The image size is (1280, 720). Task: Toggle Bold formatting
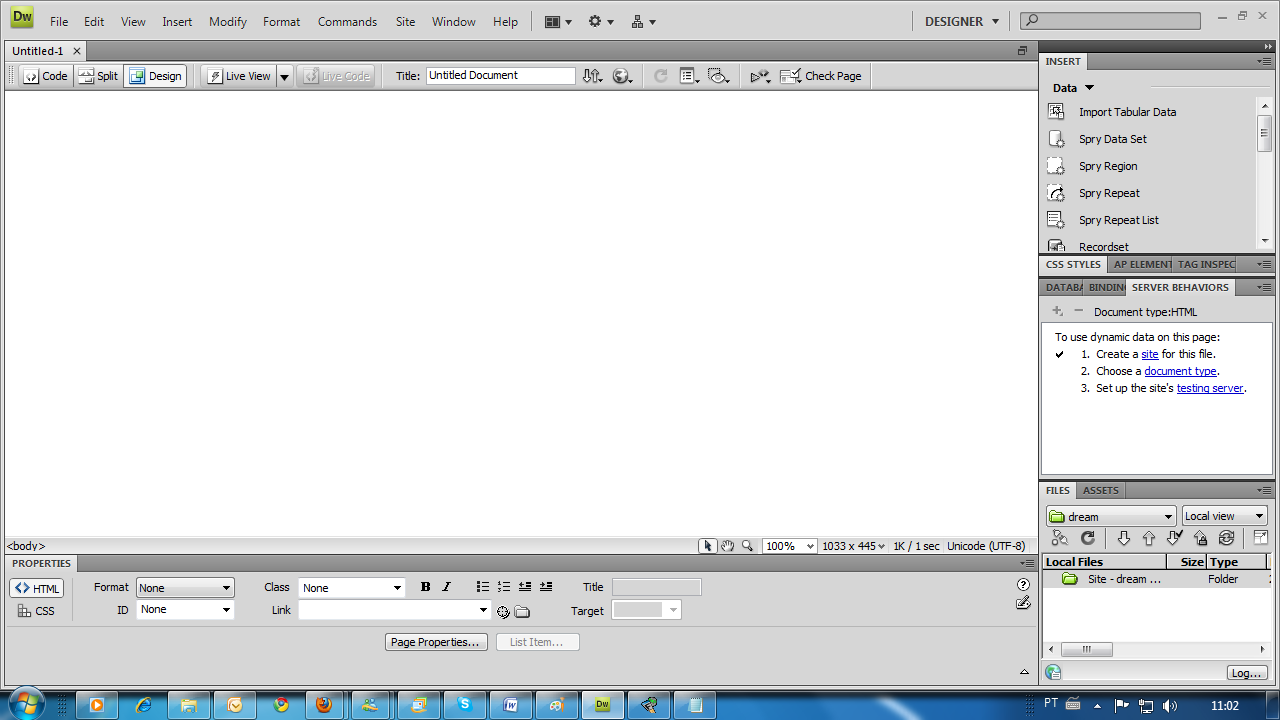coord(426,587)
